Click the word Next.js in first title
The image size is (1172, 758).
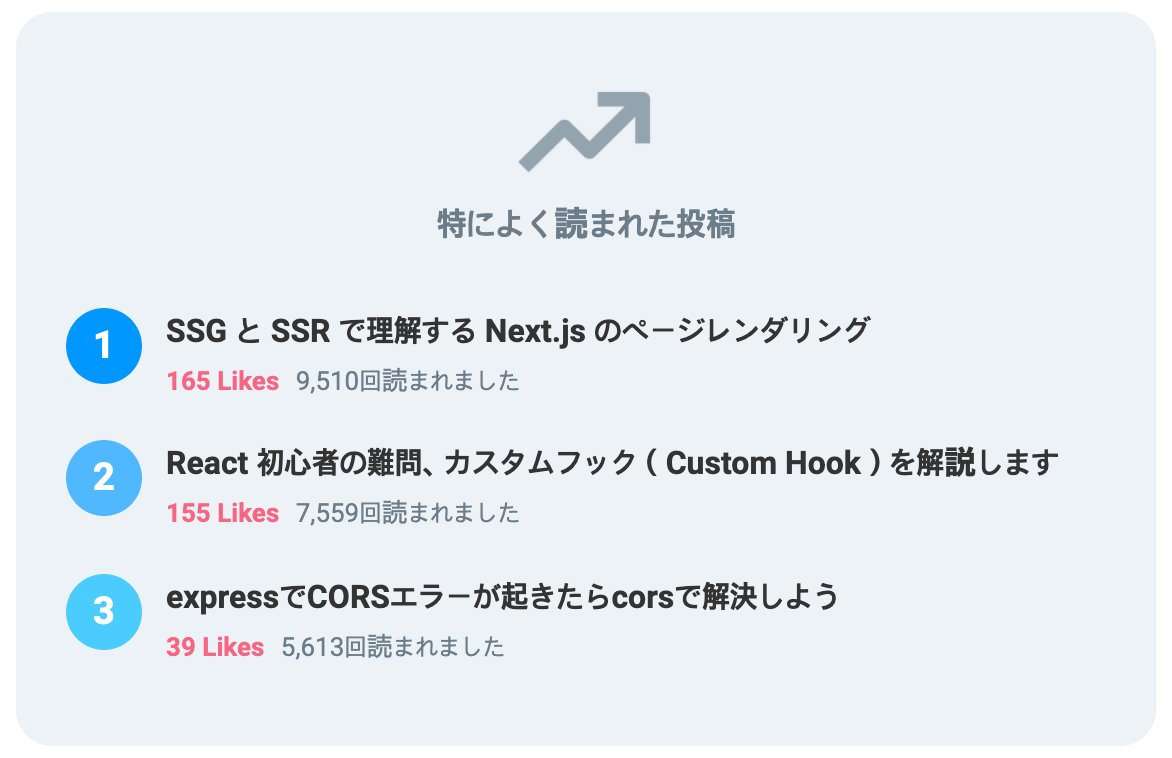(535, 331)
